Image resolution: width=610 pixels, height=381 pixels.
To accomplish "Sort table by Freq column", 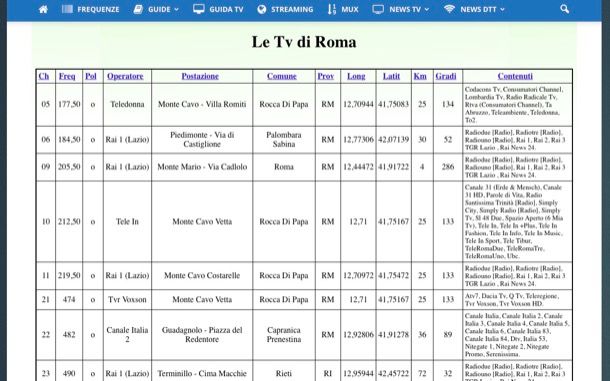I will [67, 76].
